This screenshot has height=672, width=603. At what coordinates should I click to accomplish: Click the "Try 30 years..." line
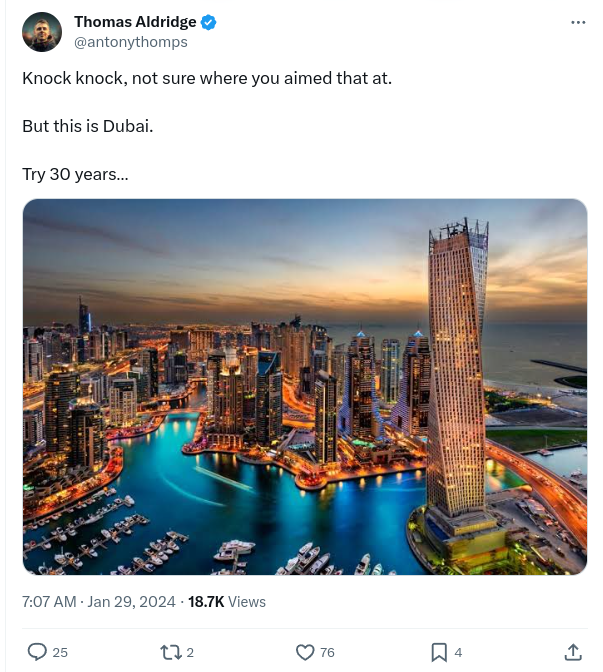tap(75, 174)
